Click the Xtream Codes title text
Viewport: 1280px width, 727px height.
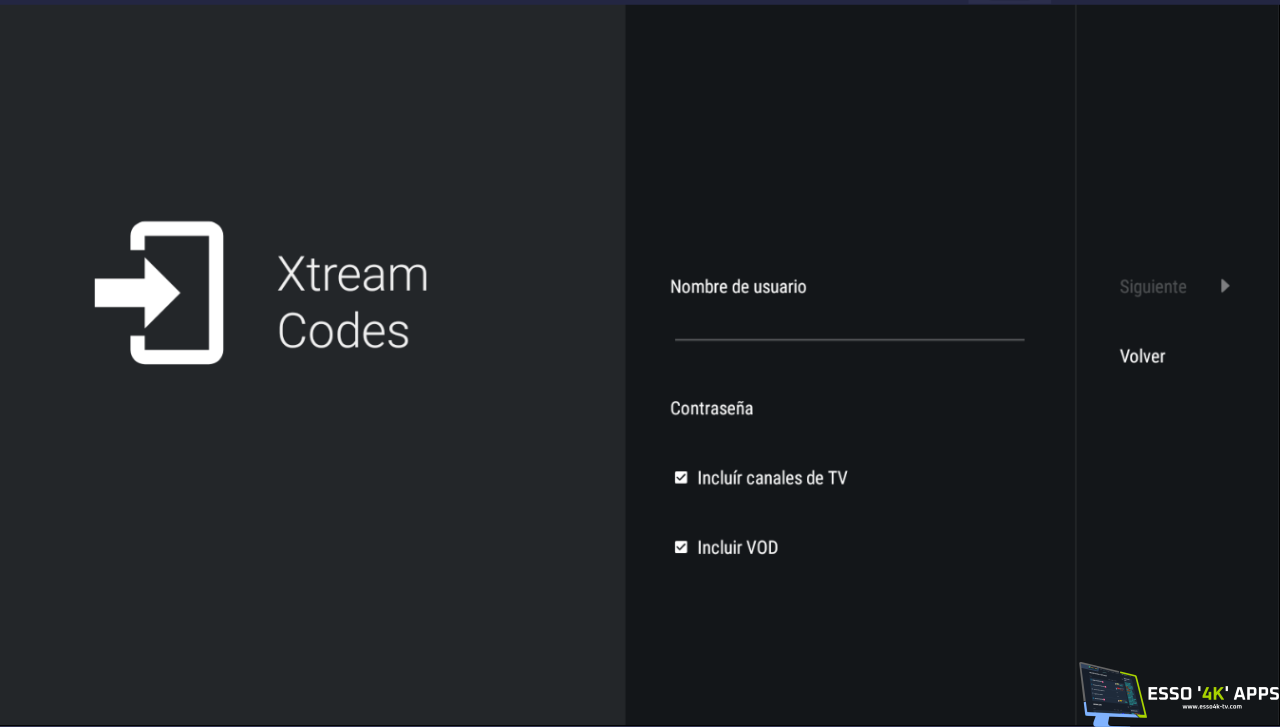352,302
